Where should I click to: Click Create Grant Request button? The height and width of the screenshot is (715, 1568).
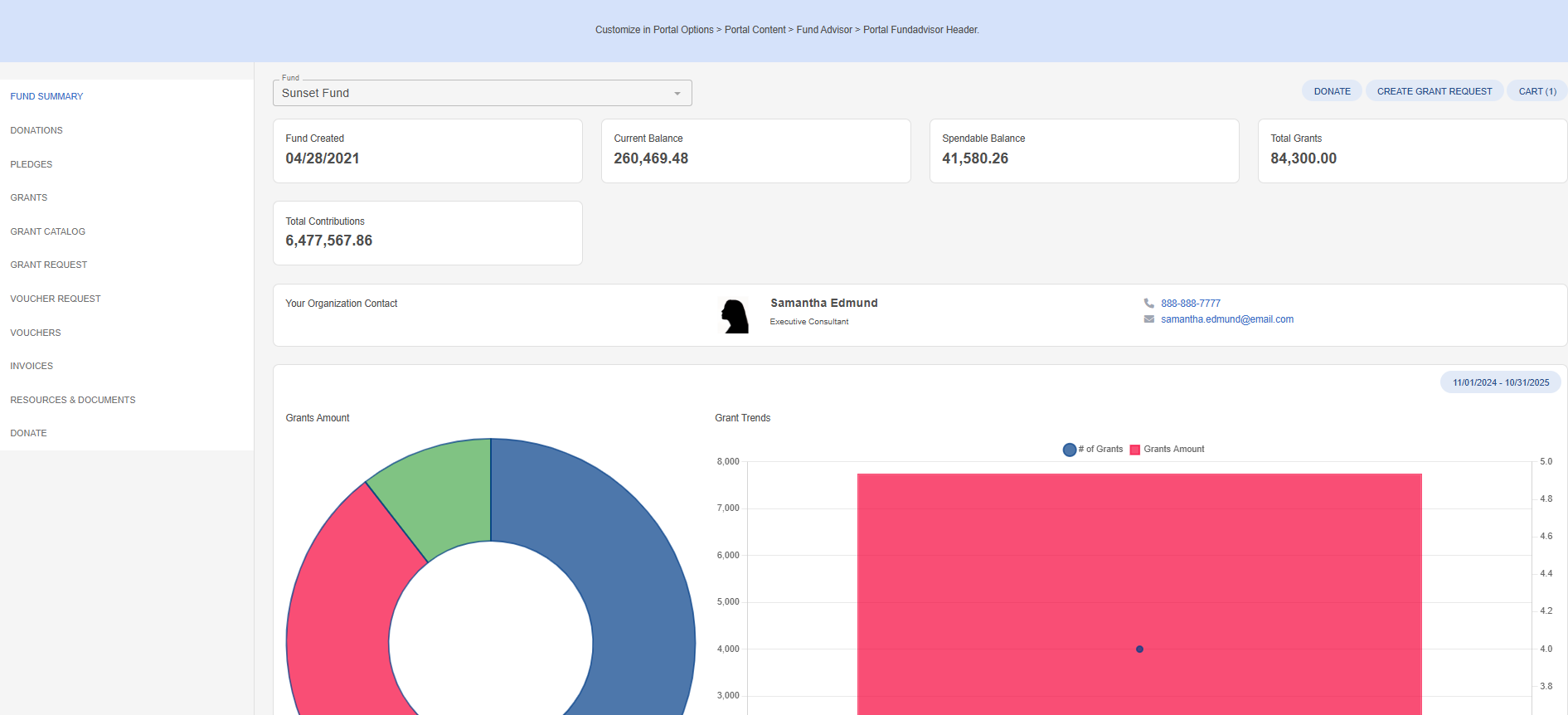click(x=1435, y=91)
